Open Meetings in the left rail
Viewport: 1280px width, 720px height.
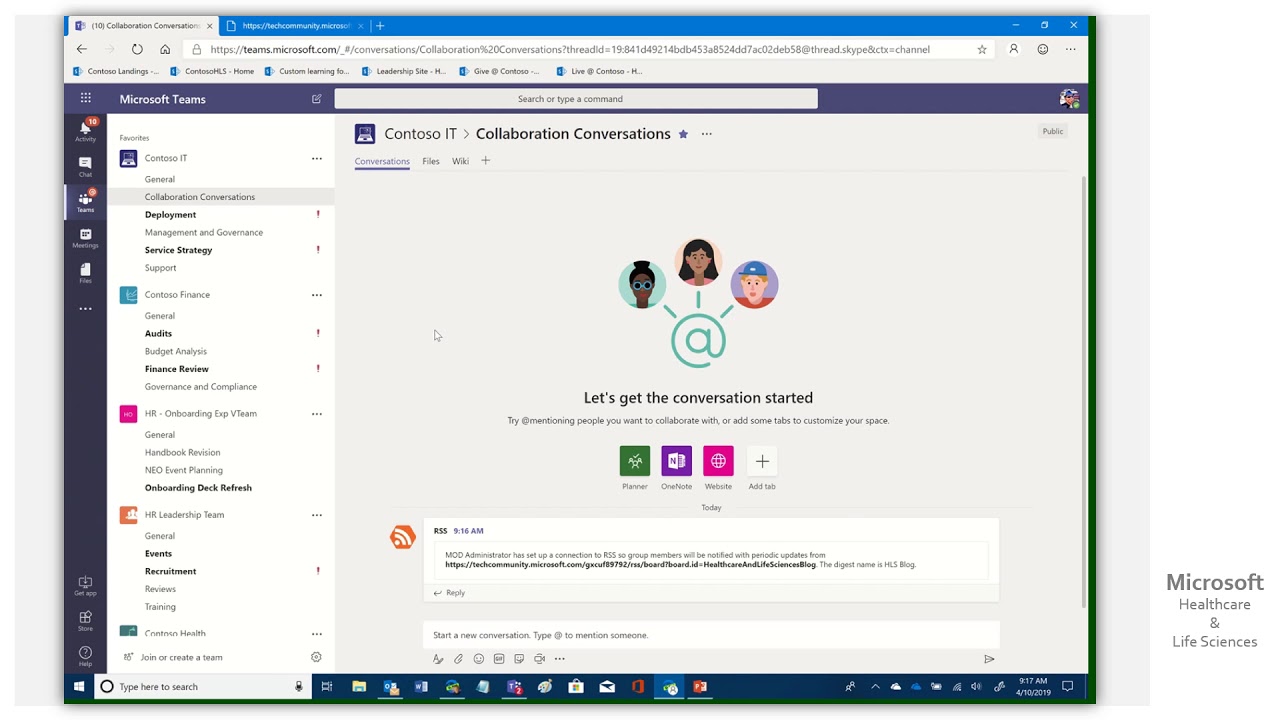(85, 238)
